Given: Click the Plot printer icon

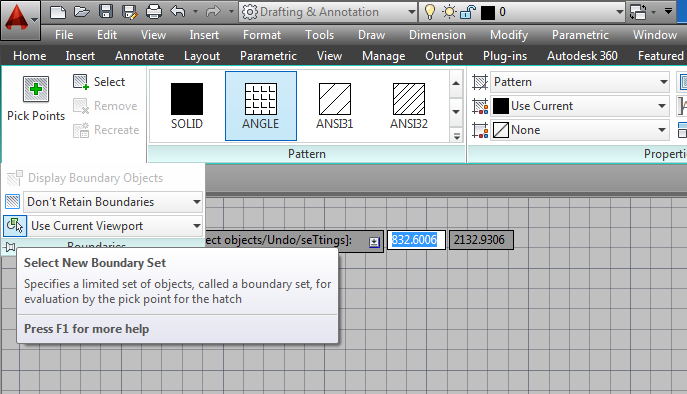Looking at the screenshot, I should [154, 12].
